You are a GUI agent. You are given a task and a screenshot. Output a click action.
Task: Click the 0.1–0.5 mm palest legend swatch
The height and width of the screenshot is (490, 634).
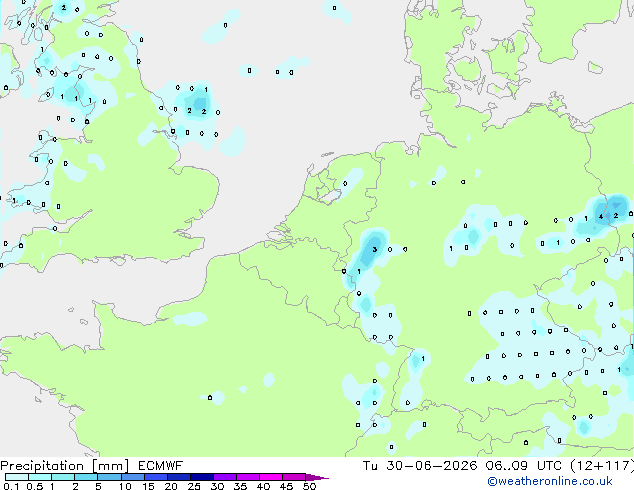click(17, 477)
